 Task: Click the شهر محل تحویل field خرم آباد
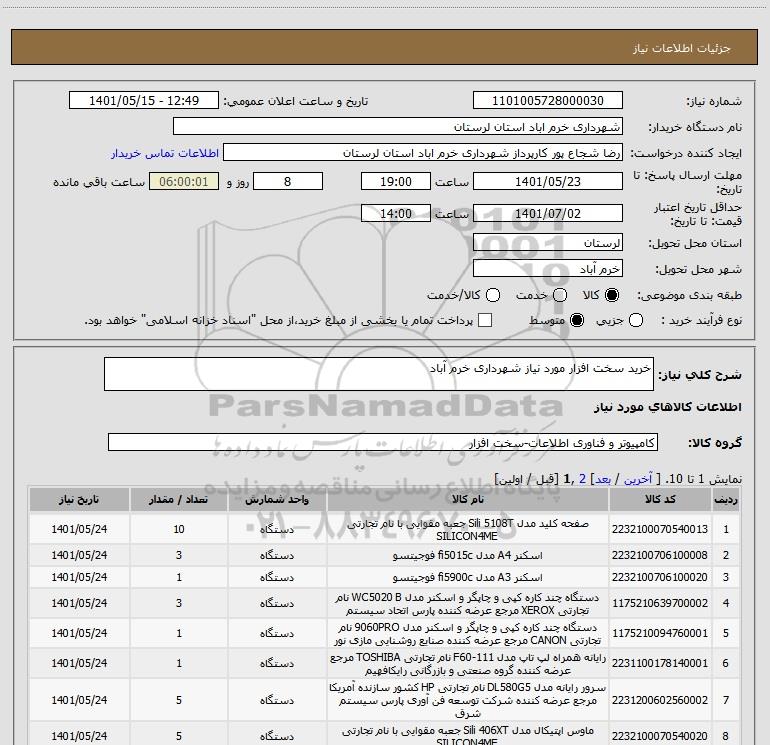tap(548, 268)
